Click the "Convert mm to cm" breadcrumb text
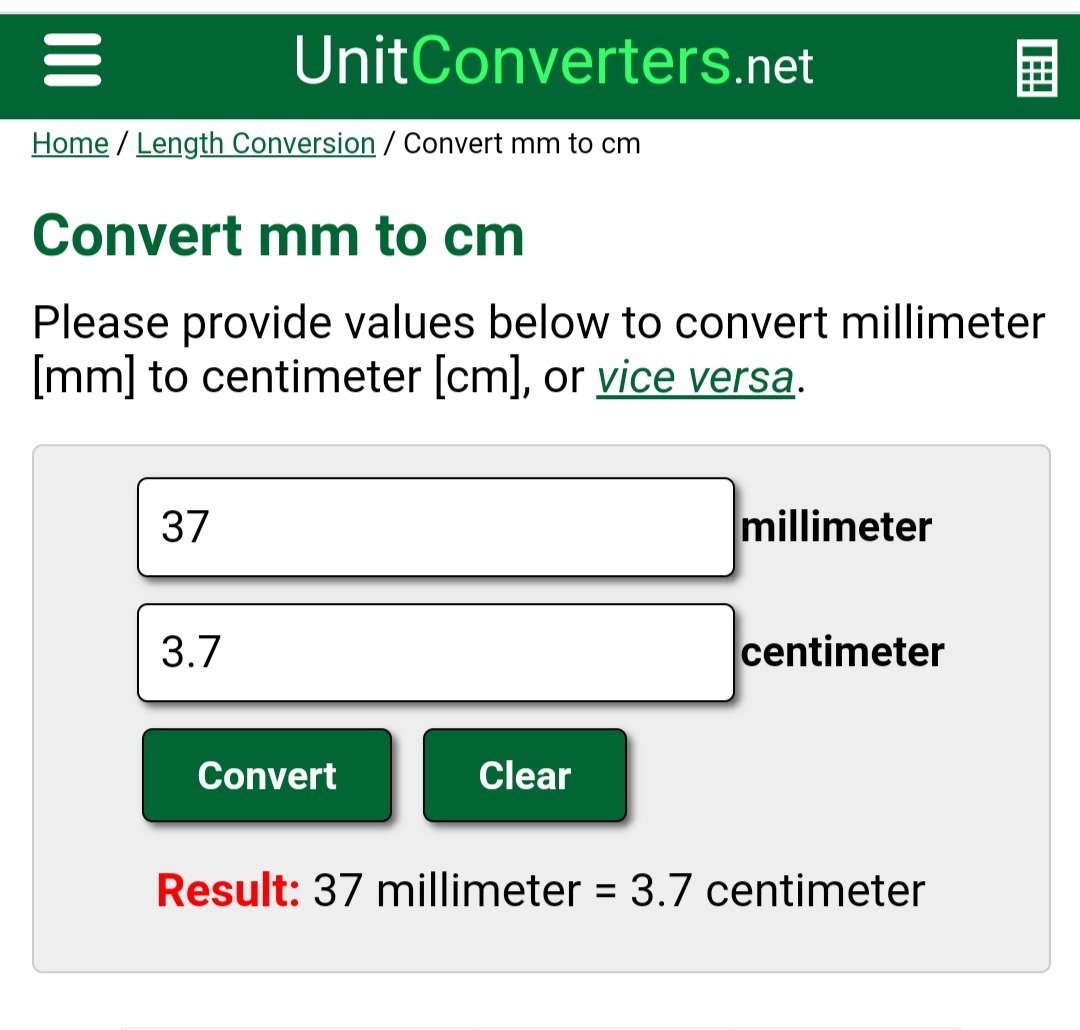The height and width of the screenshot is (1030, 1080). [521, 144]
